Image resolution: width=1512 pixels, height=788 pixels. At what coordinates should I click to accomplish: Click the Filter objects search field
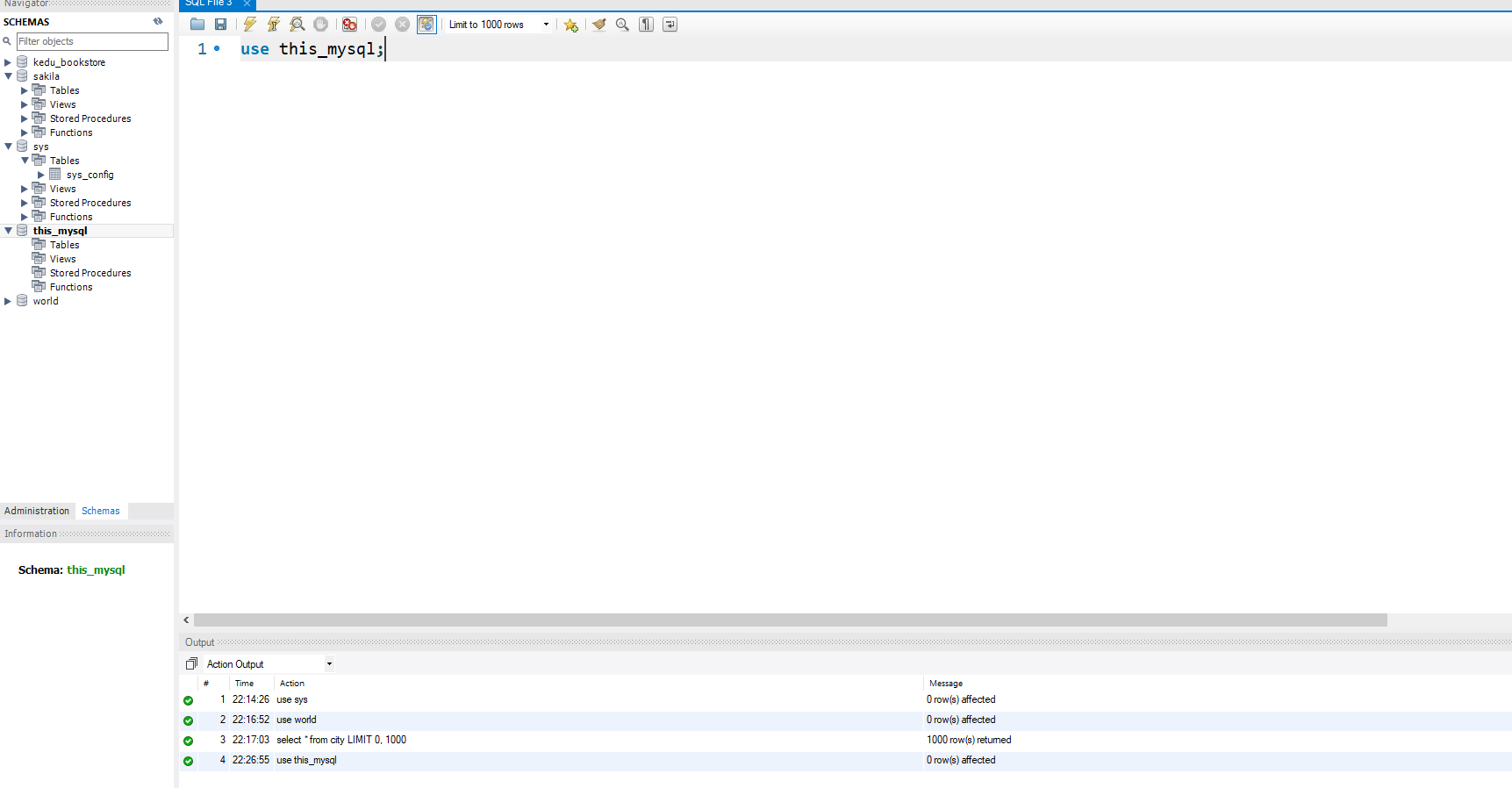point(92,41)
